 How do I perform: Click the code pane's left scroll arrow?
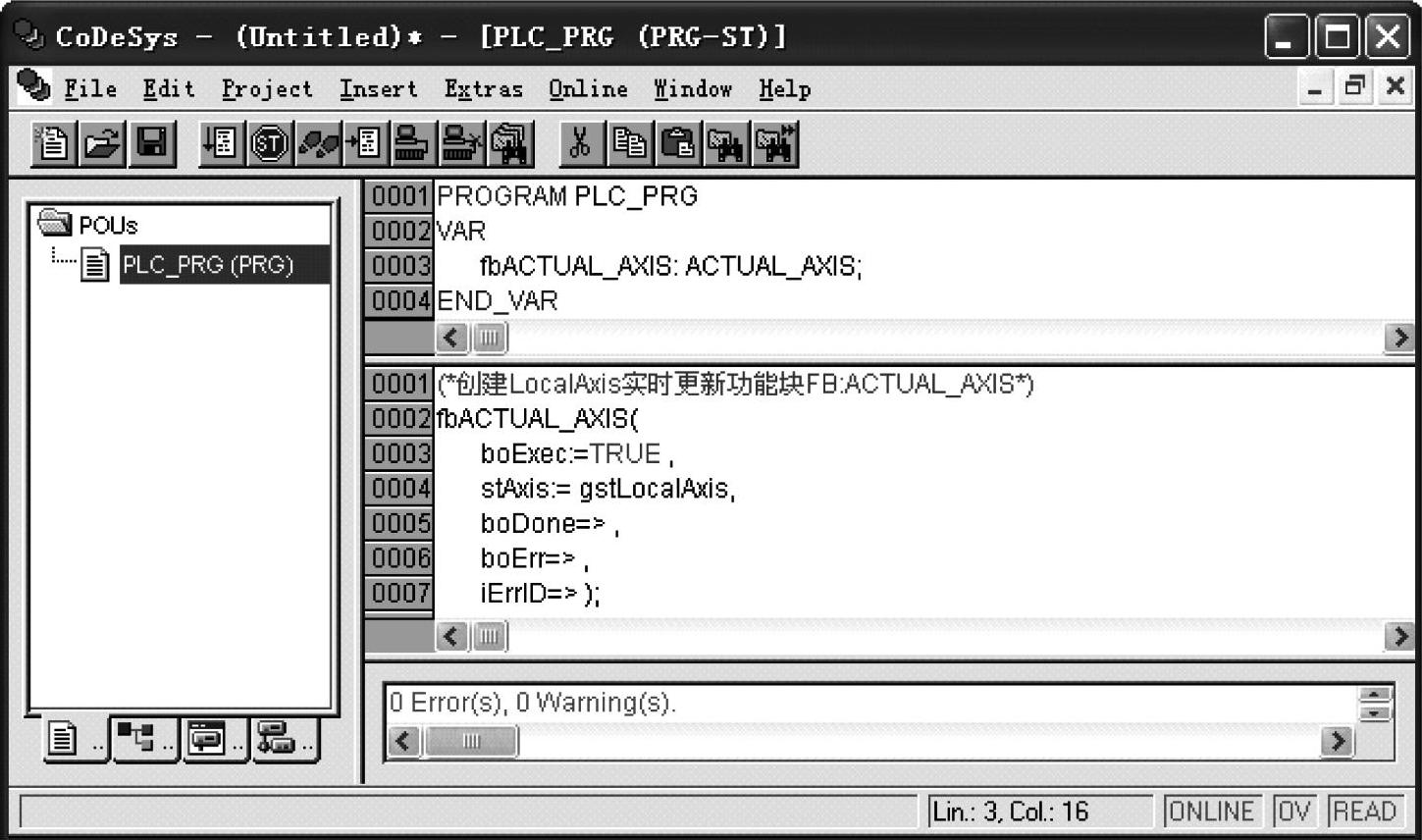451,636
